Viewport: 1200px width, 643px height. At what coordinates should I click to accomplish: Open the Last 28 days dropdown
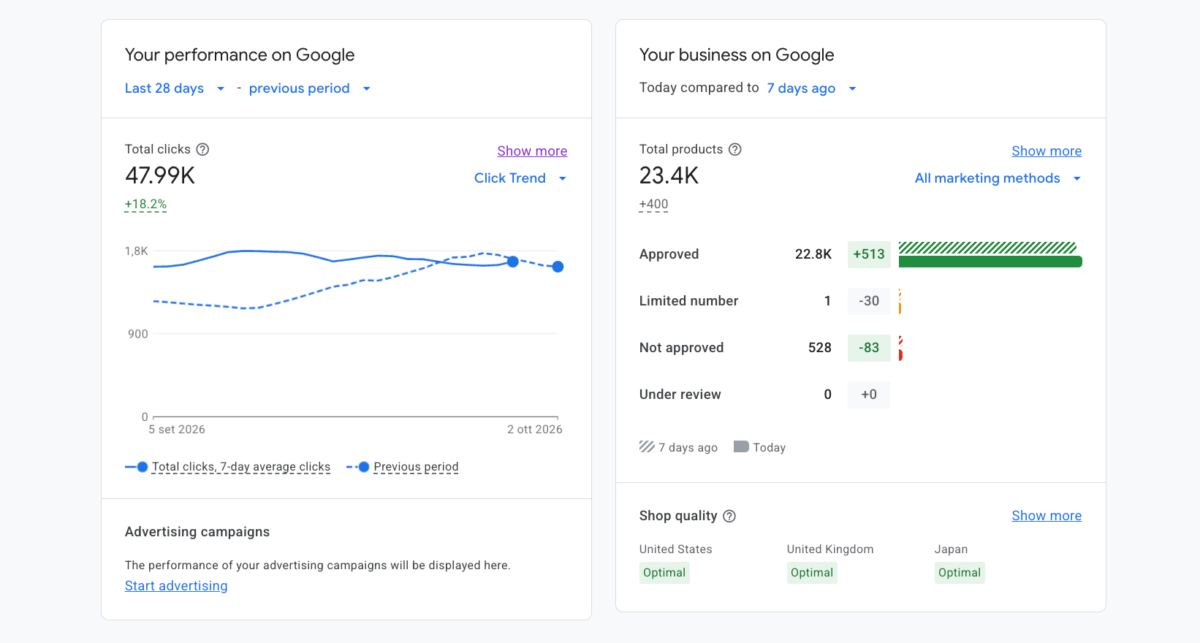pos(175,88)
